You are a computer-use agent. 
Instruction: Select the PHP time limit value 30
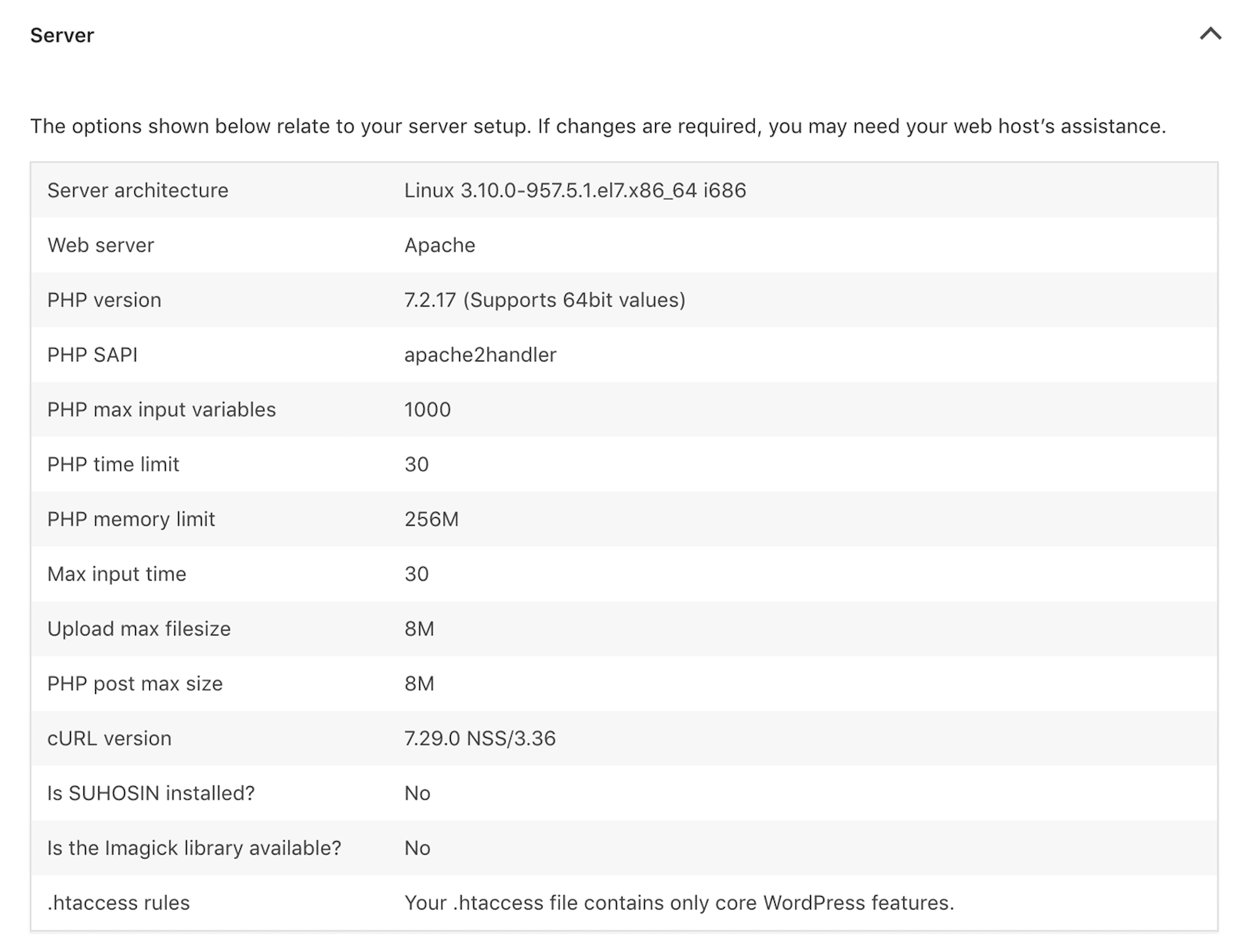coord(417,464)
